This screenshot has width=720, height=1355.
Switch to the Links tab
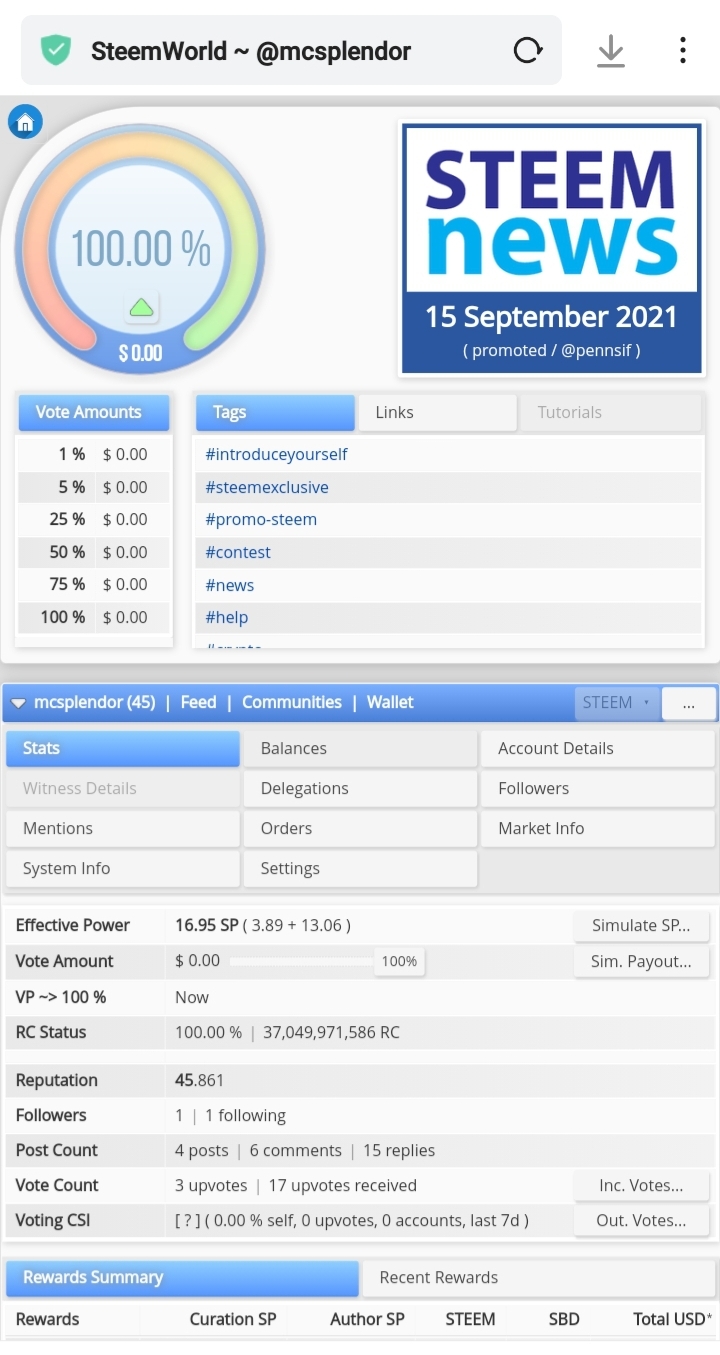pos(437,412)
